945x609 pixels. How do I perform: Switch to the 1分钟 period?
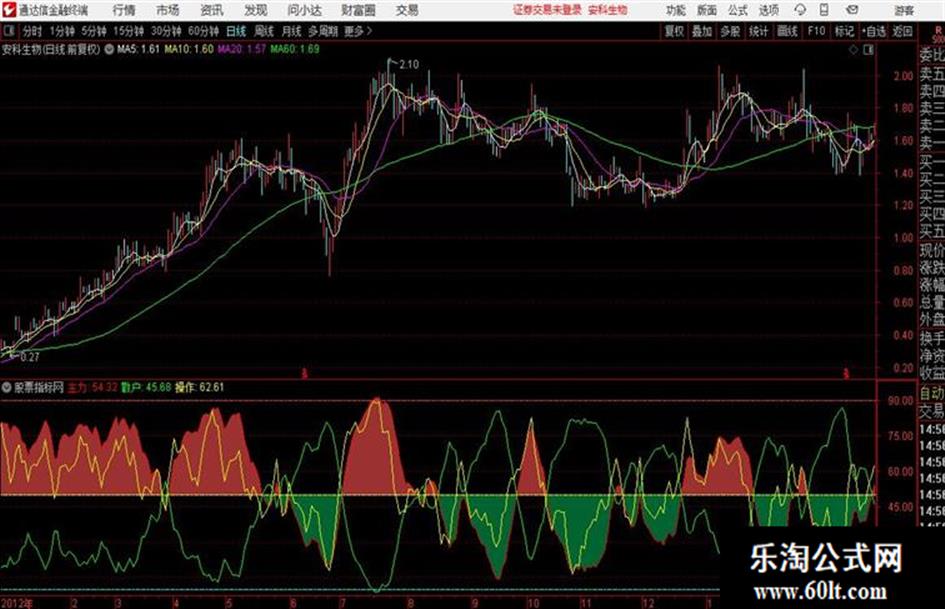click(62, 31)
